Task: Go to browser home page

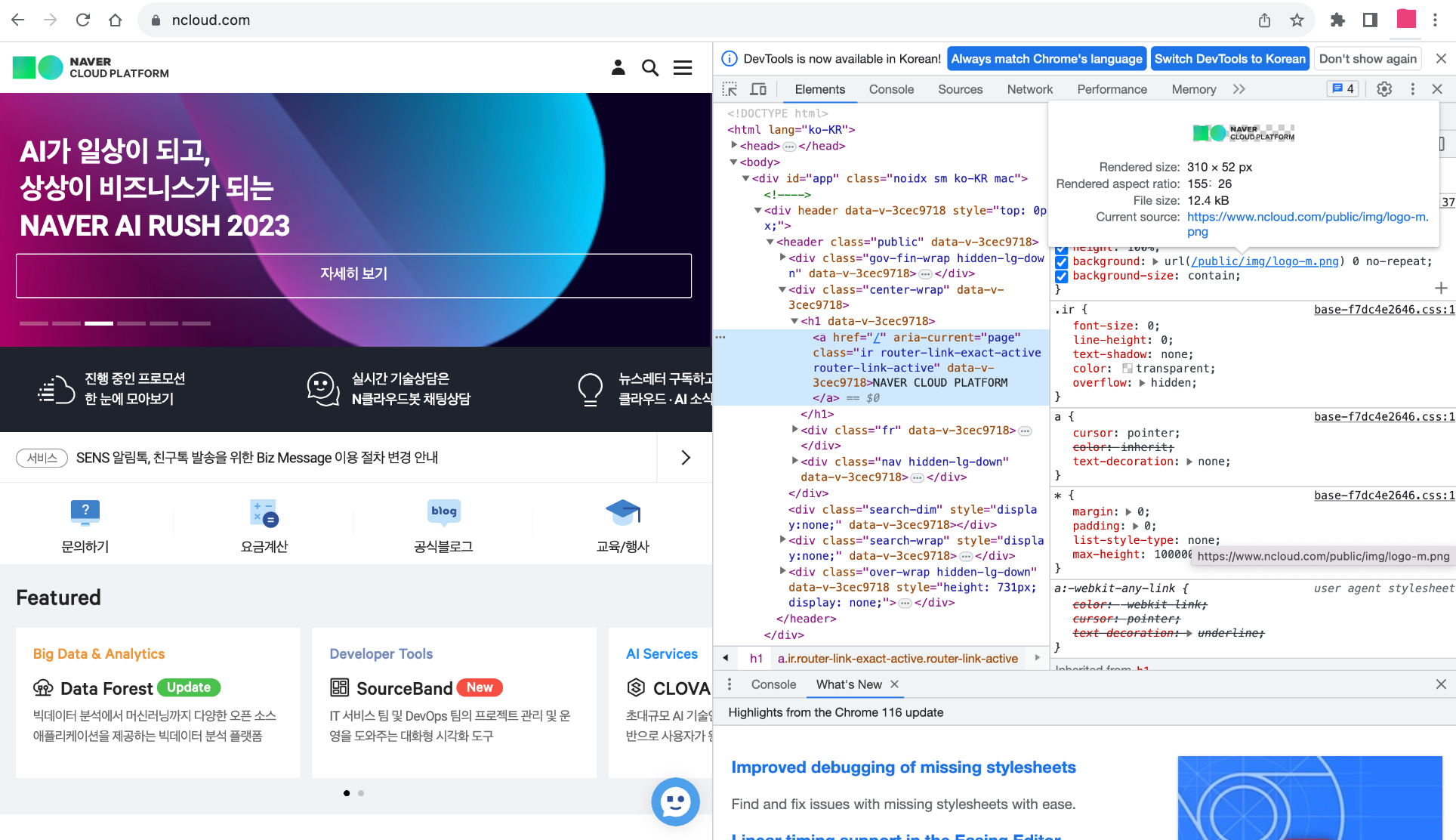Action: click(x=116, y=20)
